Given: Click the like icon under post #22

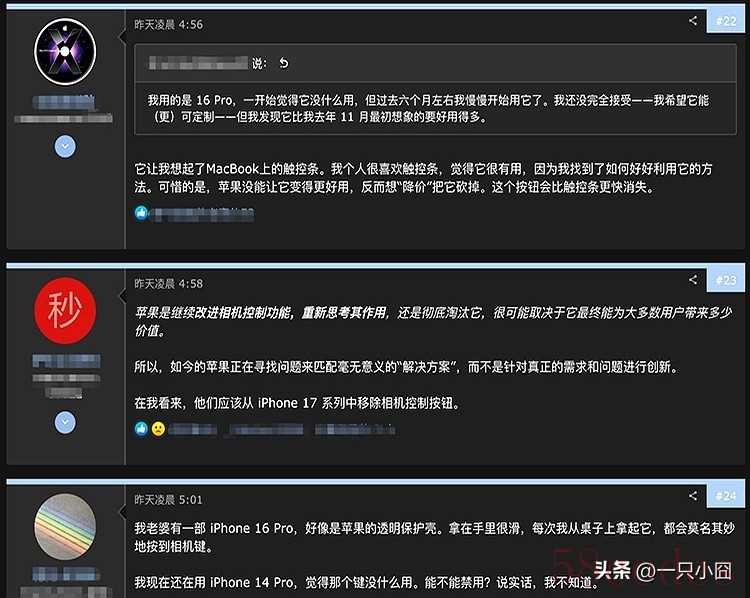Looking at the screenshot, I should pyautogui.click(x=141, y=213).
